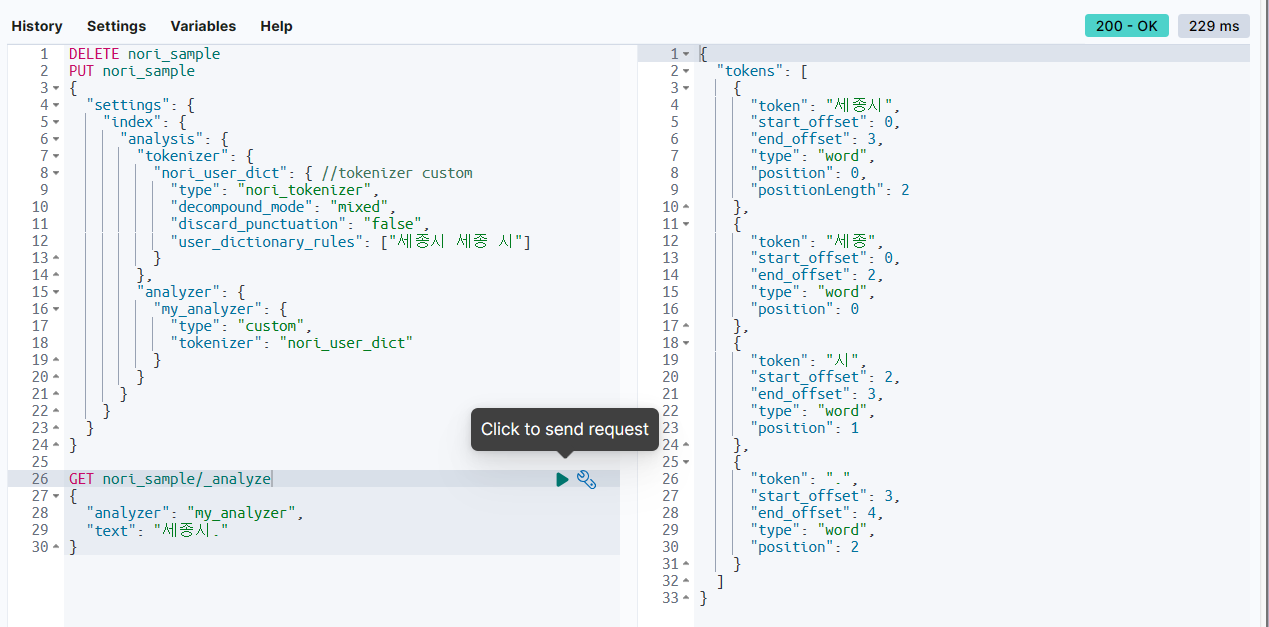The image size is (1269, 627).
Task: Collapse the "analyzer" block fold arrow on line 15
Action: click(56, 292)
